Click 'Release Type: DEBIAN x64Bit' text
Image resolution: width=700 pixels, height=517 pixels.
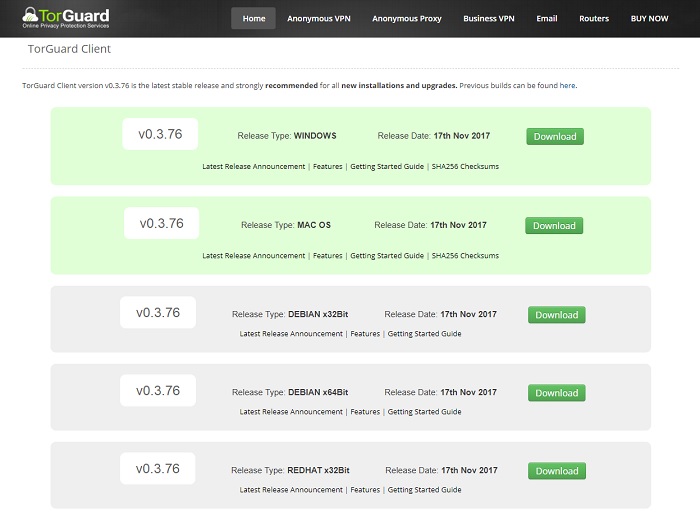tap(290, 392)
